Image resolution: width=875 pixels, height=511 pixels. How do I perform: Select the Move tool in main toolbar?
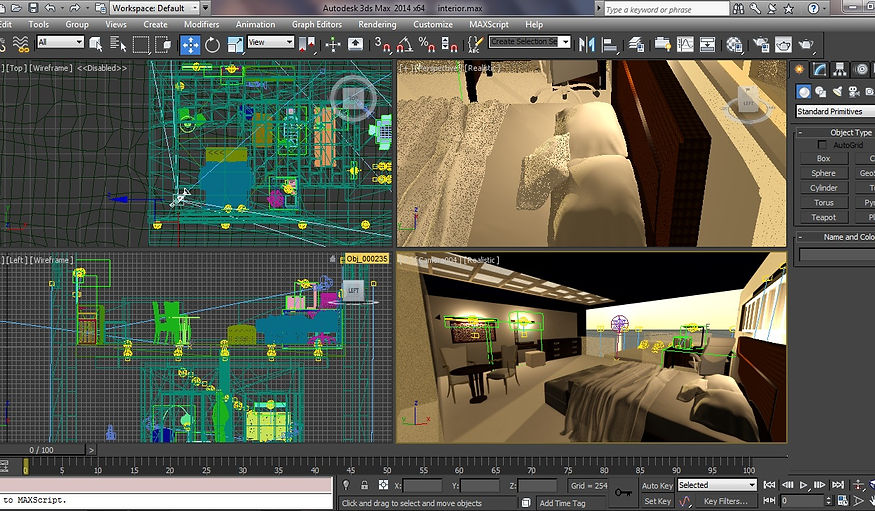click(190, 44)
